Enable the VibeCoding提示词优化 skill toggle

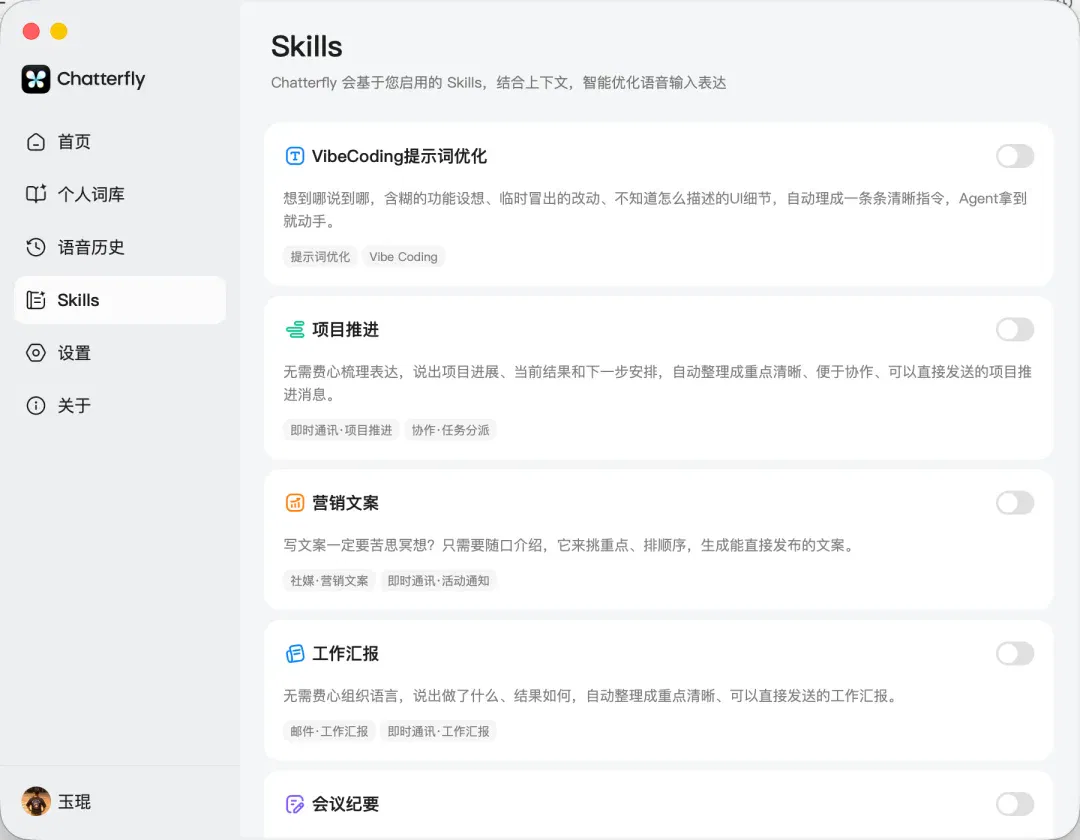(1015, 156)
